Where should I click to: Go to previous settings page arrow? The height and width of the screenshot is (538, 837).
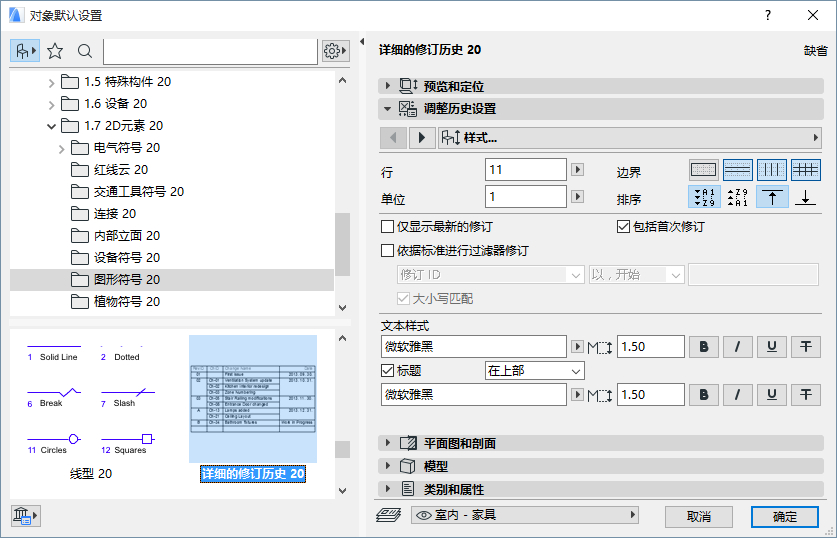click(393, 138)
